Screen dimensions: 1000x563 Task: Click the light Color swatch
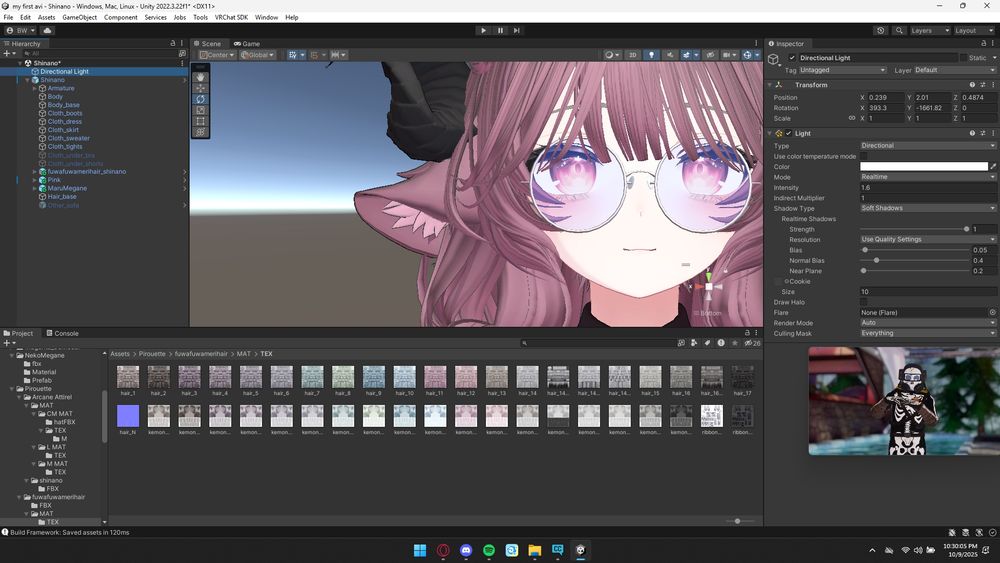[x=923, y=166]
